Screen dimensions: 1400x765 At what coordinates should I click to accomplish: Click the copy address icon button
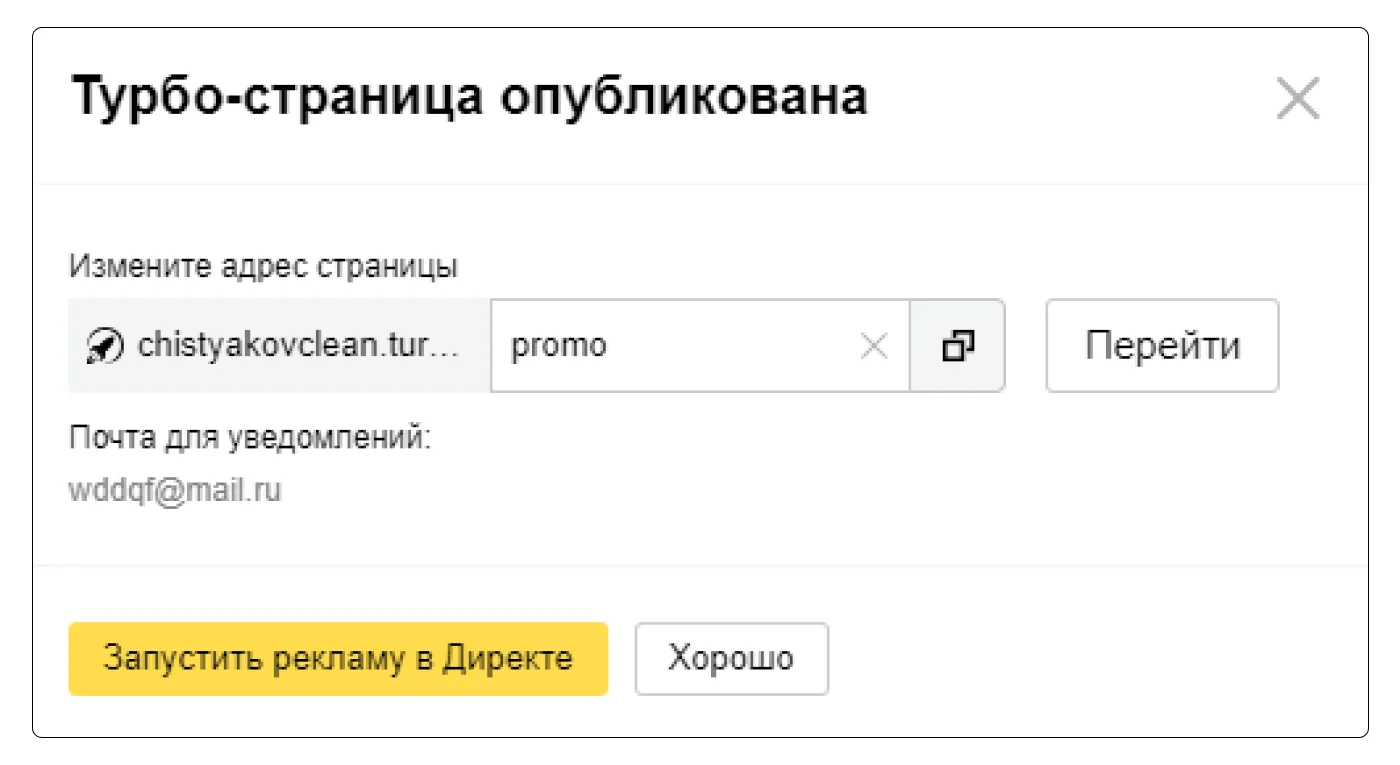coord(957,346)
